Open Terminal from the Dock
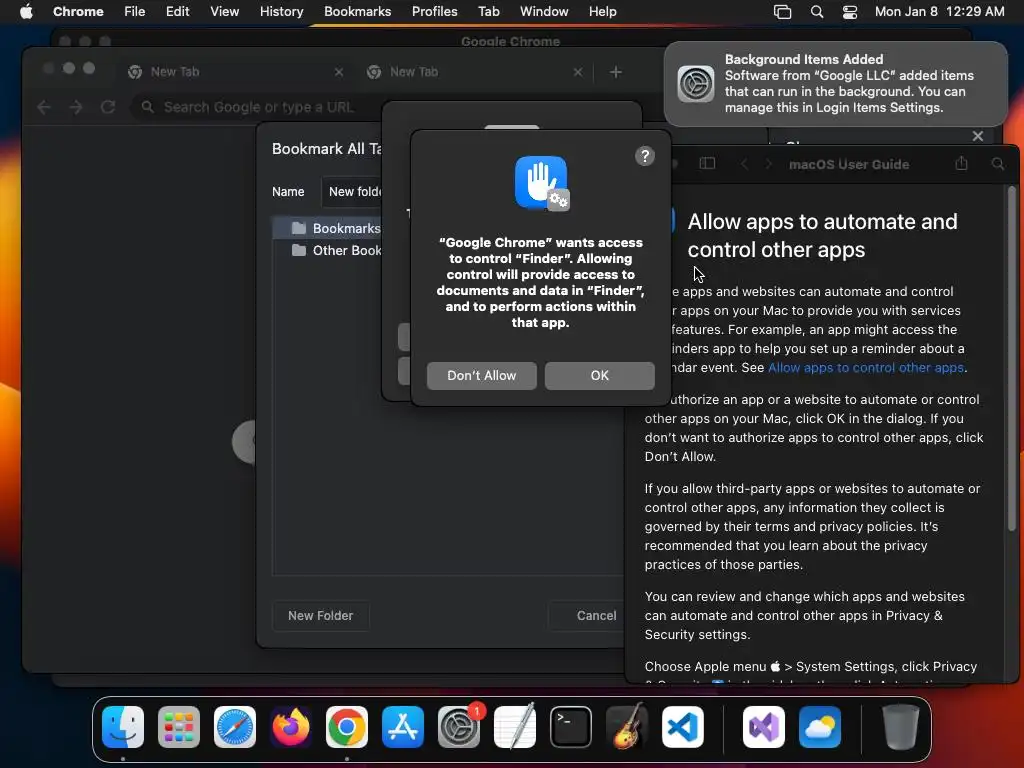Screen dimensions: 1024x768 (x=571, y=727)
